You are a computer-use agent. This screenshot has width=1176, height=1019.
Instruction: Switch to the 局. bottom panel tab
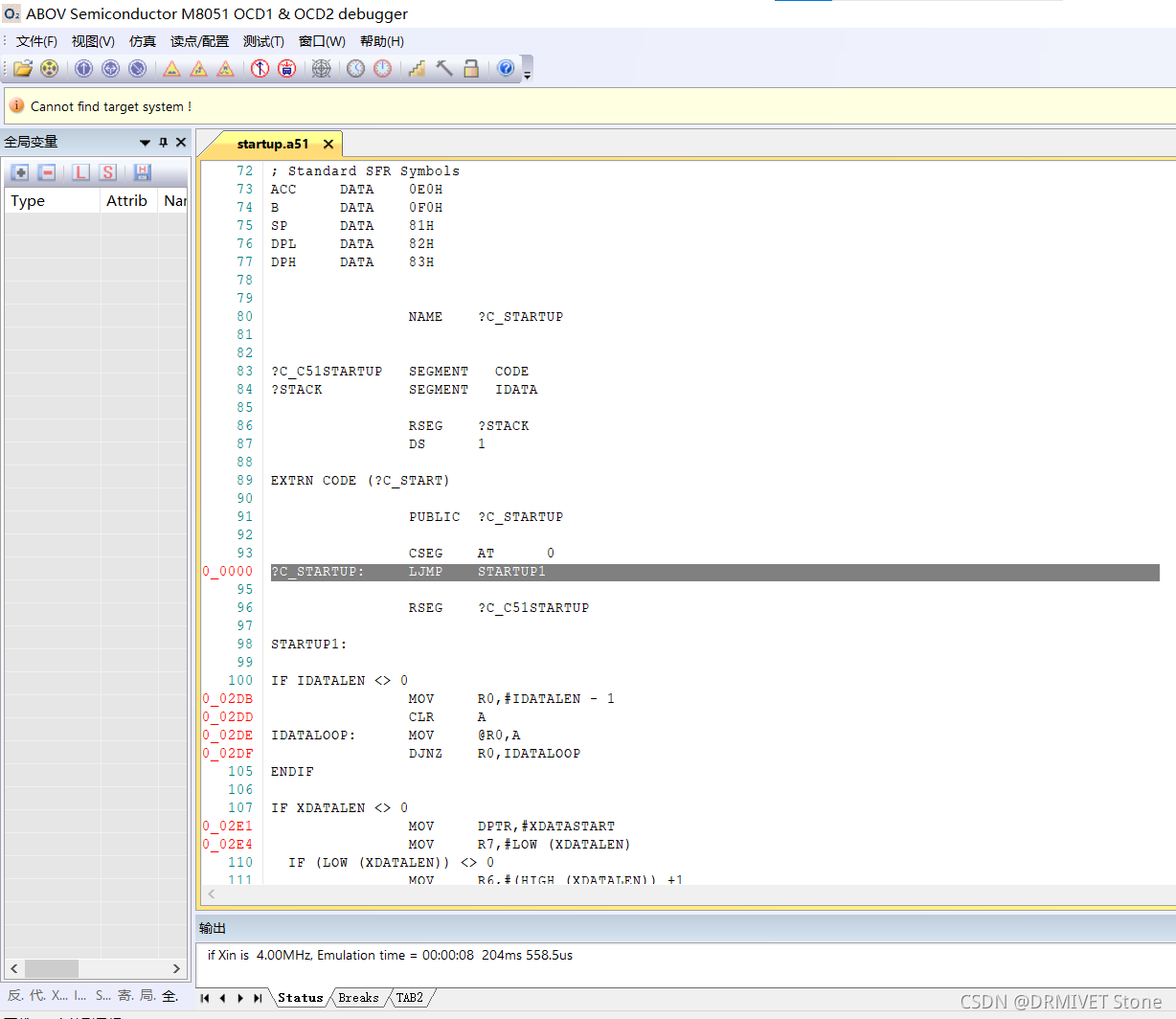147,996
